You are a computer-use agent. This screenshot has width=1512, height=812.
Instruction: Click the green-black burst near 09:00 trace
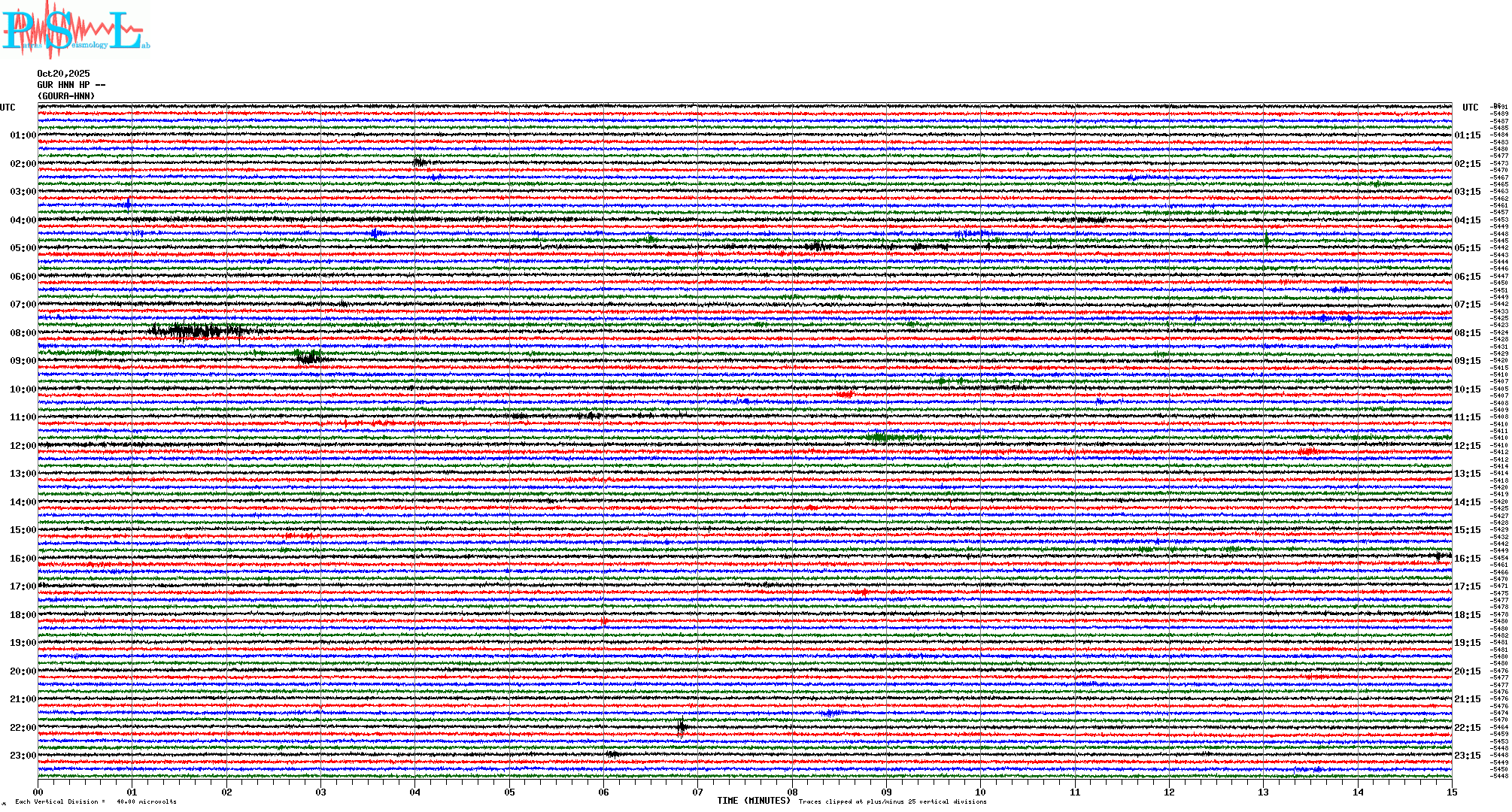pos(309,356)
